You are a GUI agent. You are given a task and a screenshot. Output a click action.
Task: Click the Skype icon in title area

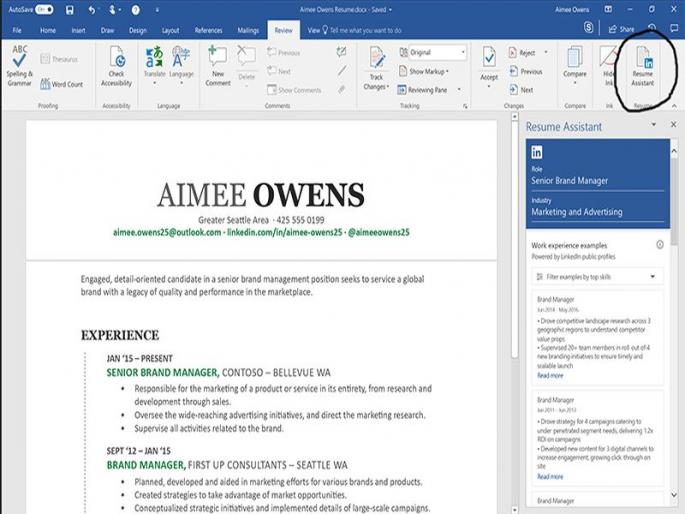(588, 28)
